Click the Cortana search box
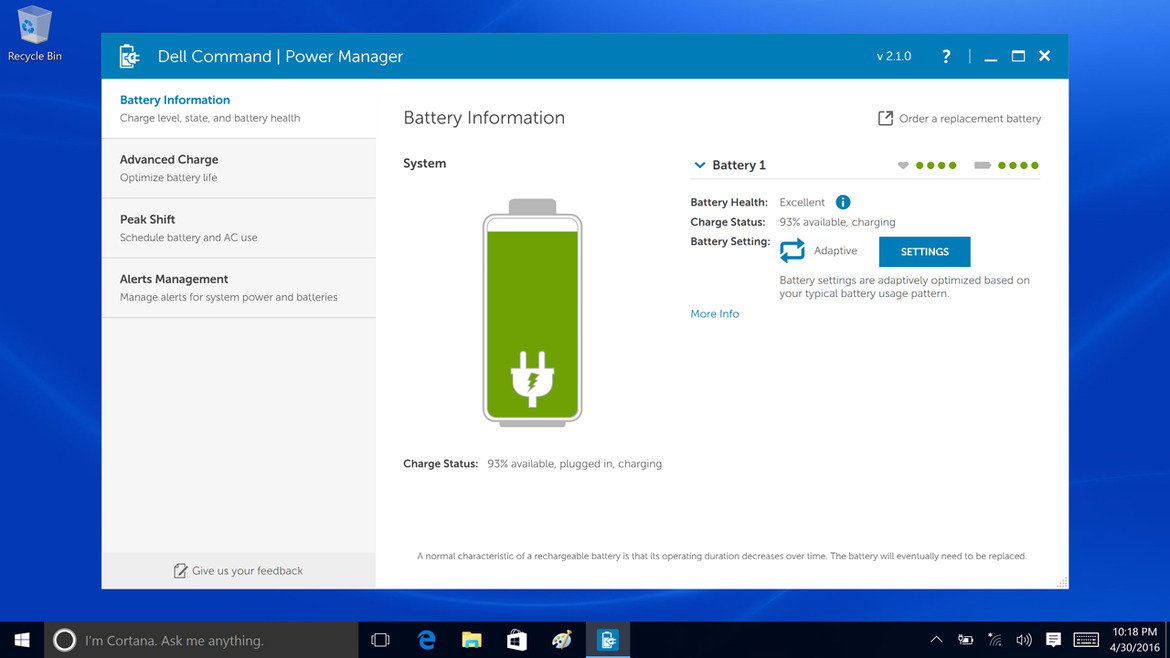 click(x=201, y=640)
